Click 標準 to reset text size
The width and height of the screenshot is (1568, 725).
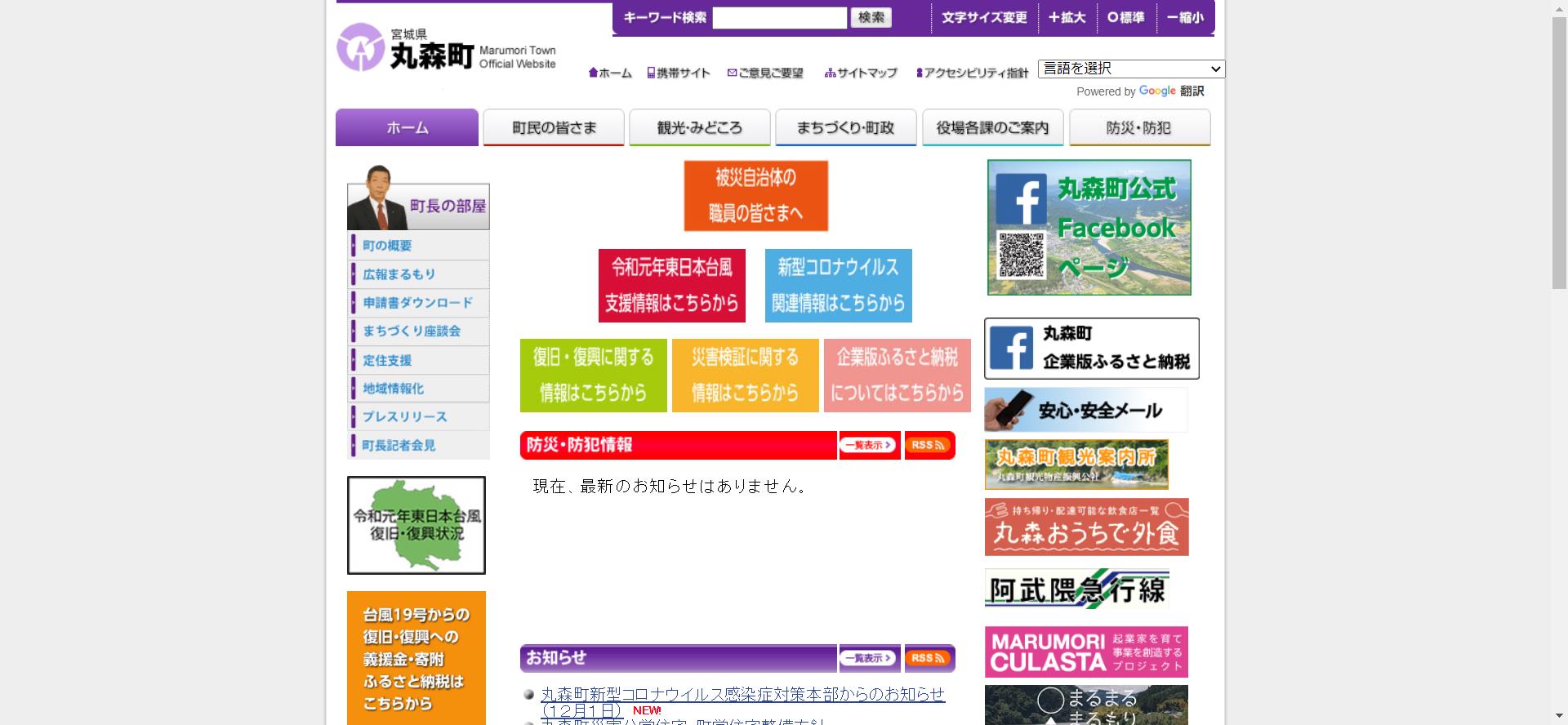[x=1126, y=17]
